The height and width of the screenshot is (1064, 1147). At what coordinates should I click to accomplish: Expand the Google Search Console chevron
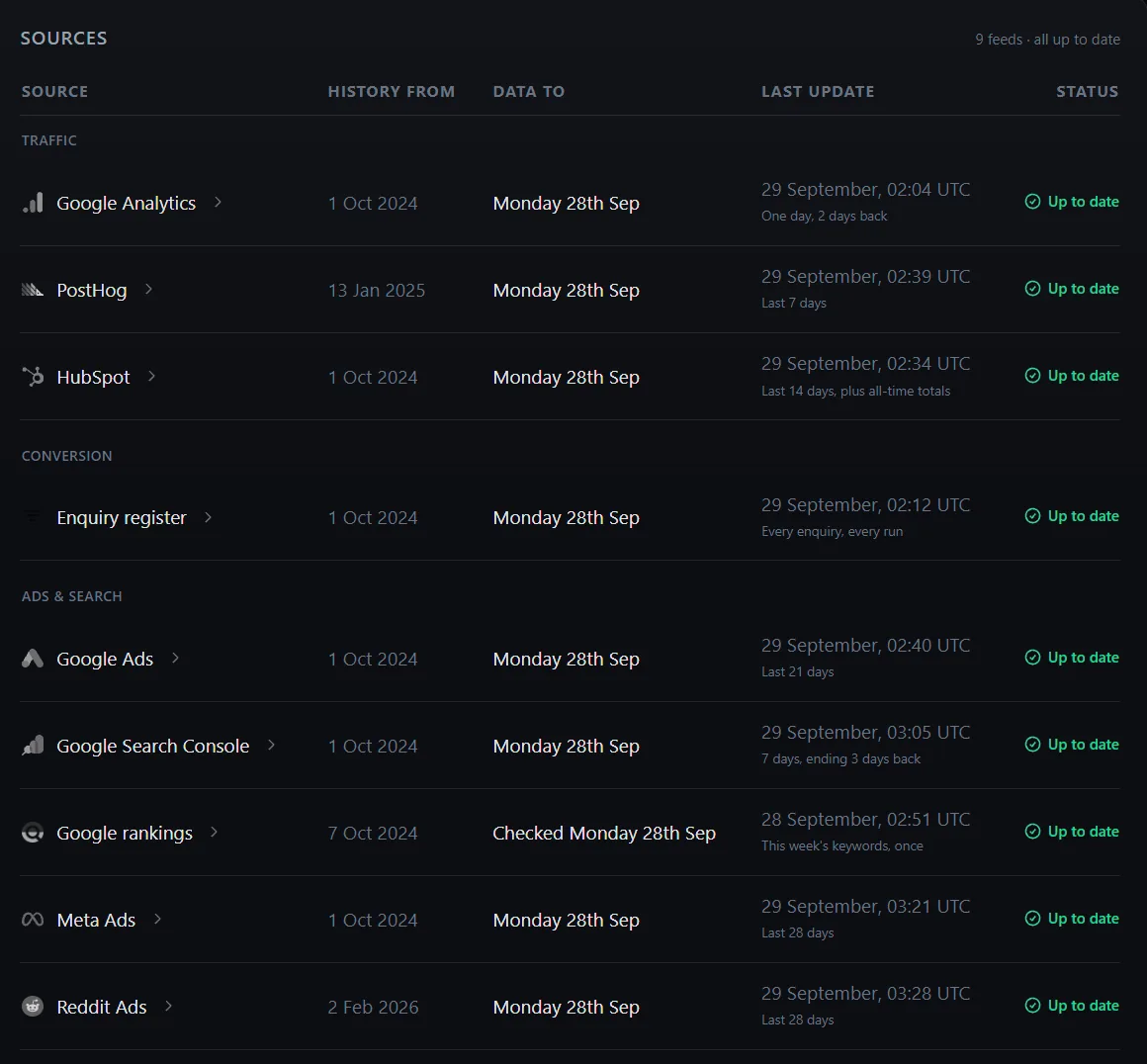tap(271, 745)
